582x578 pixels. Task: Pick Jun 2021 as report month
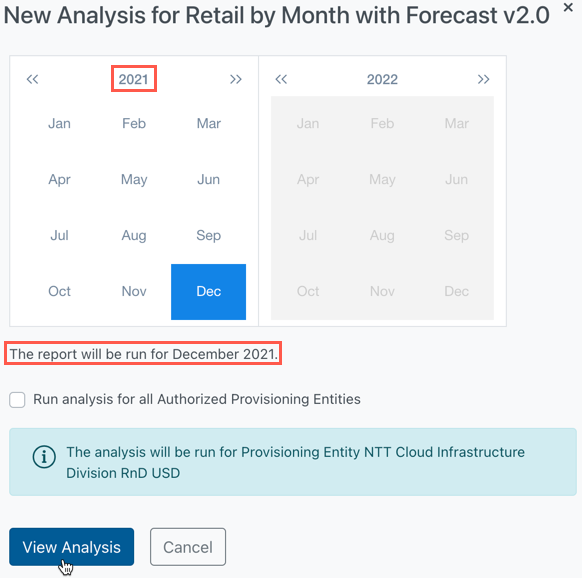point(209,180)
